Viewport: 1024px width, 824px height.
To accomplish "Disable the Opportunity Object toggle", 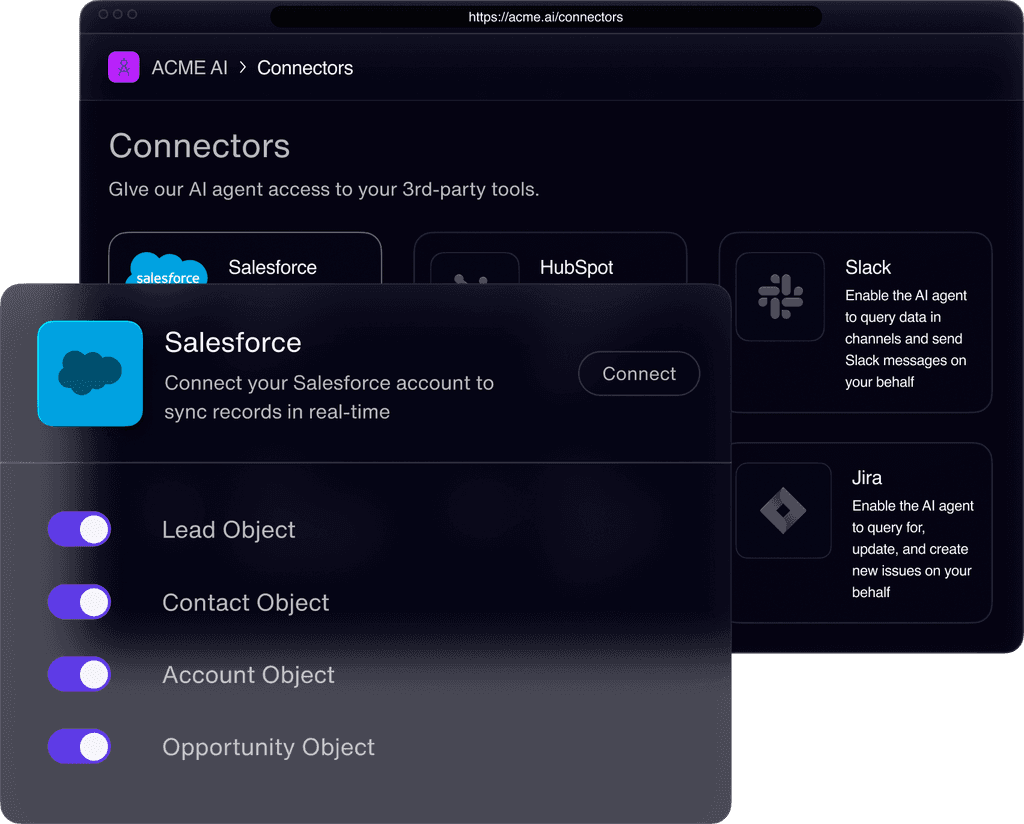I will coord(79,747).
